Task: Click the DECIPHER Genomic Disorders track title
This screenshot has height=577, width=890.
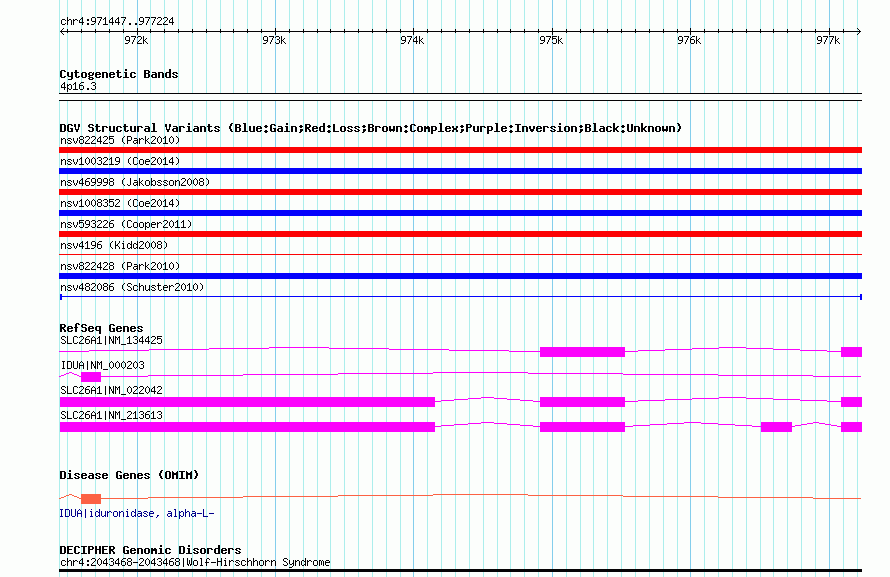Action: click(x=150, y=550)
